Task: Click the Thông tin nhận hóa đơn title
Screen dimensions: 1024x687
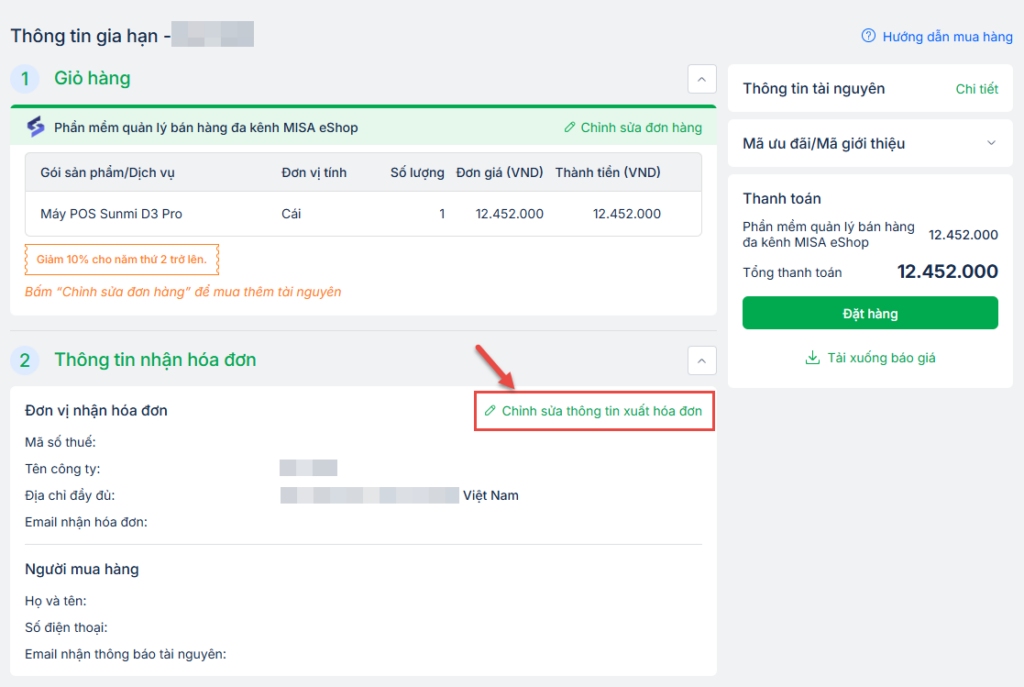Action: [x=155, y=360]
